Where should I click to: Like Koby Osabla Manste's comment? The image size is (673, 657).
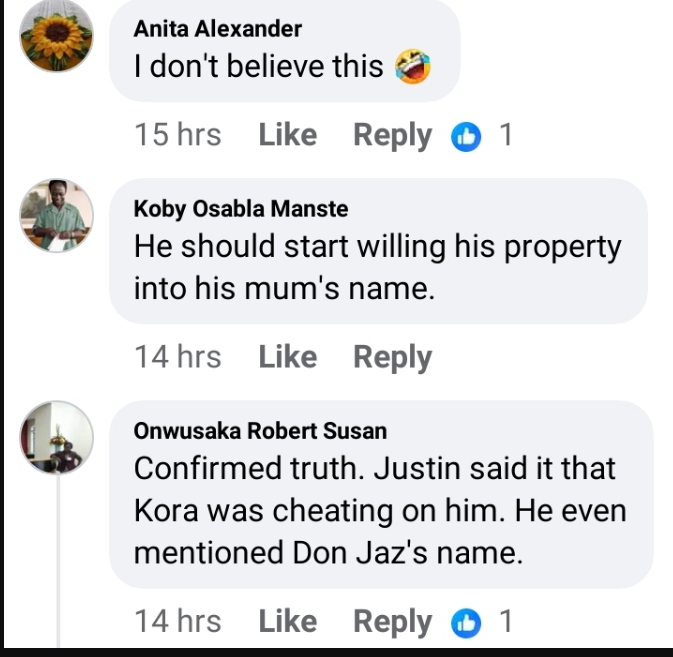click(287, 357)
